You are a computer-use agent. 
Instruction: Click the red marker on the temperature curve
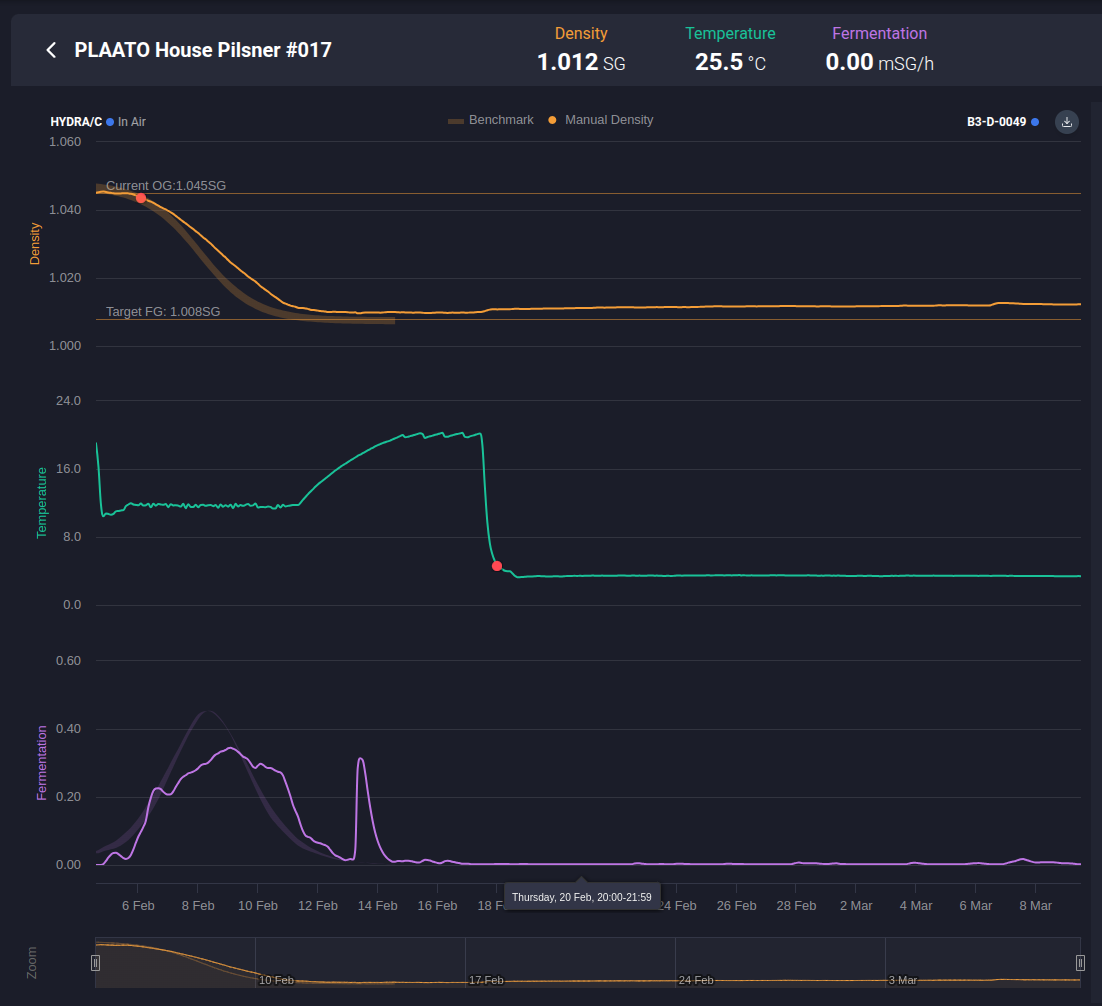click(497, 566)
